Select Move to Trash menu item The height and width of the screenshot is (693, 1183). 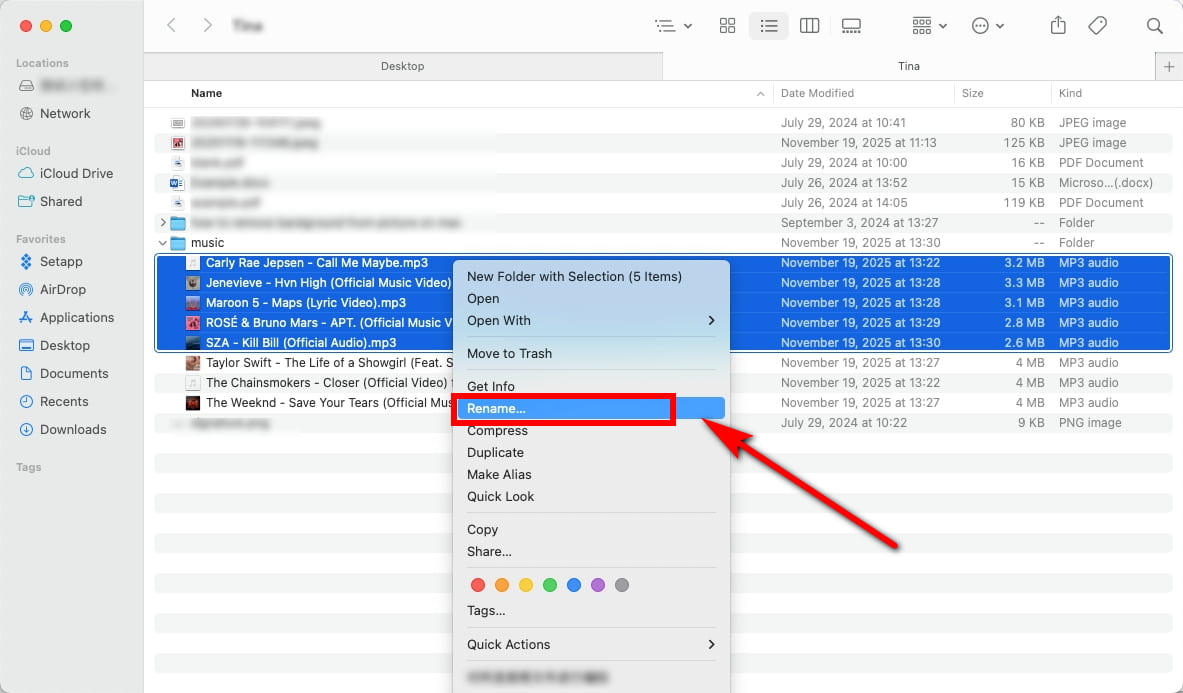coord(509,354)
